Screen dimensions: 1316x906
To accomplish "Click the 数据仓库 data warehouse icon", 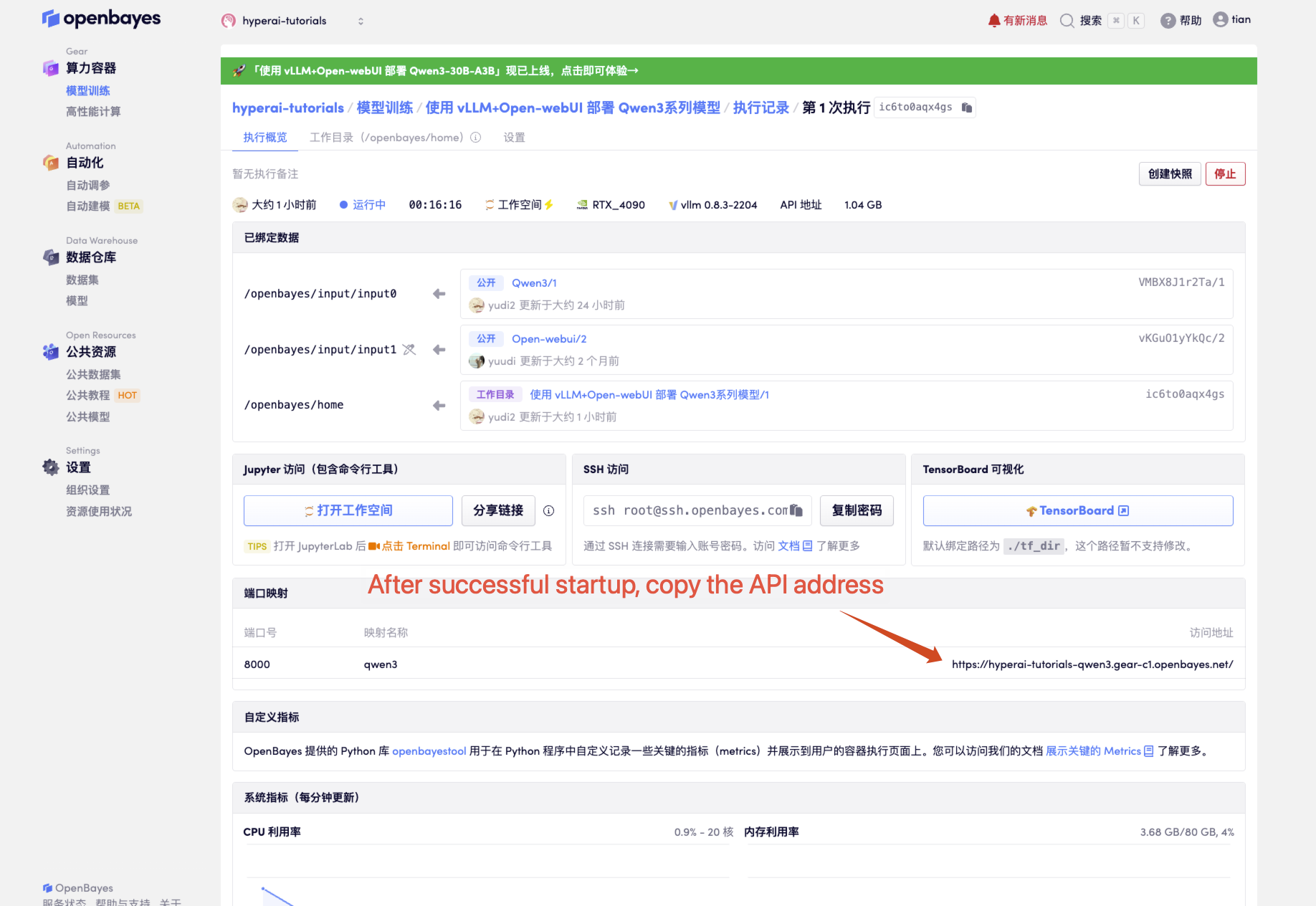I will (50, 257).
